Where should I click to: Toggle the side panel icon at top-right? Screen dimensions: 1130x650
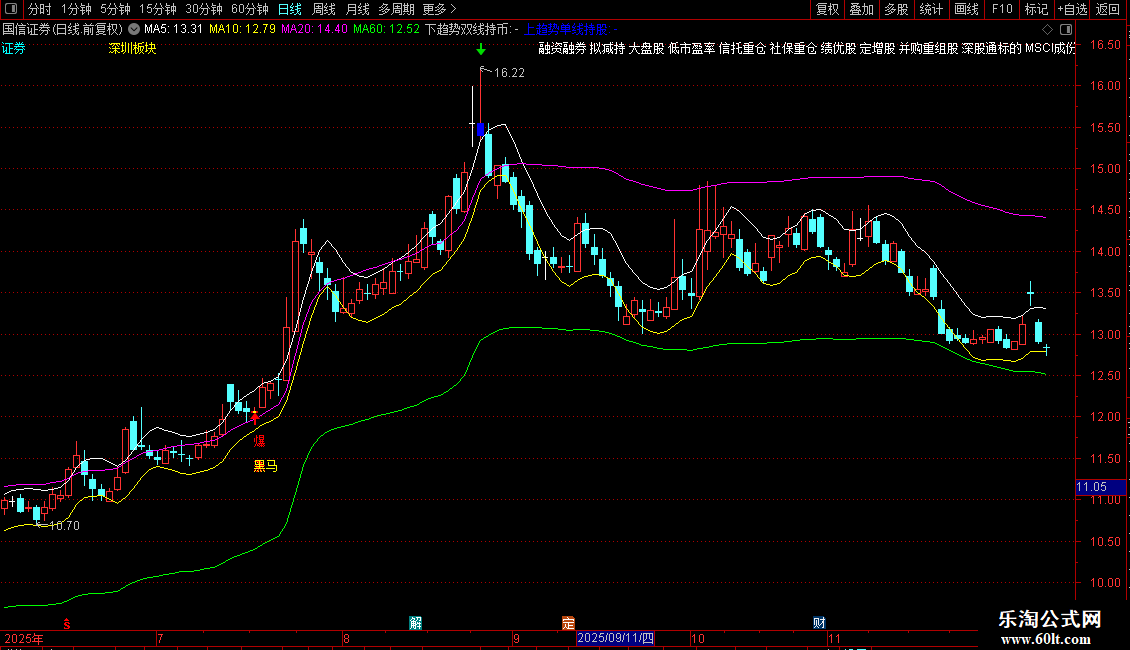pyautogui.click(x=1068, y=30)
